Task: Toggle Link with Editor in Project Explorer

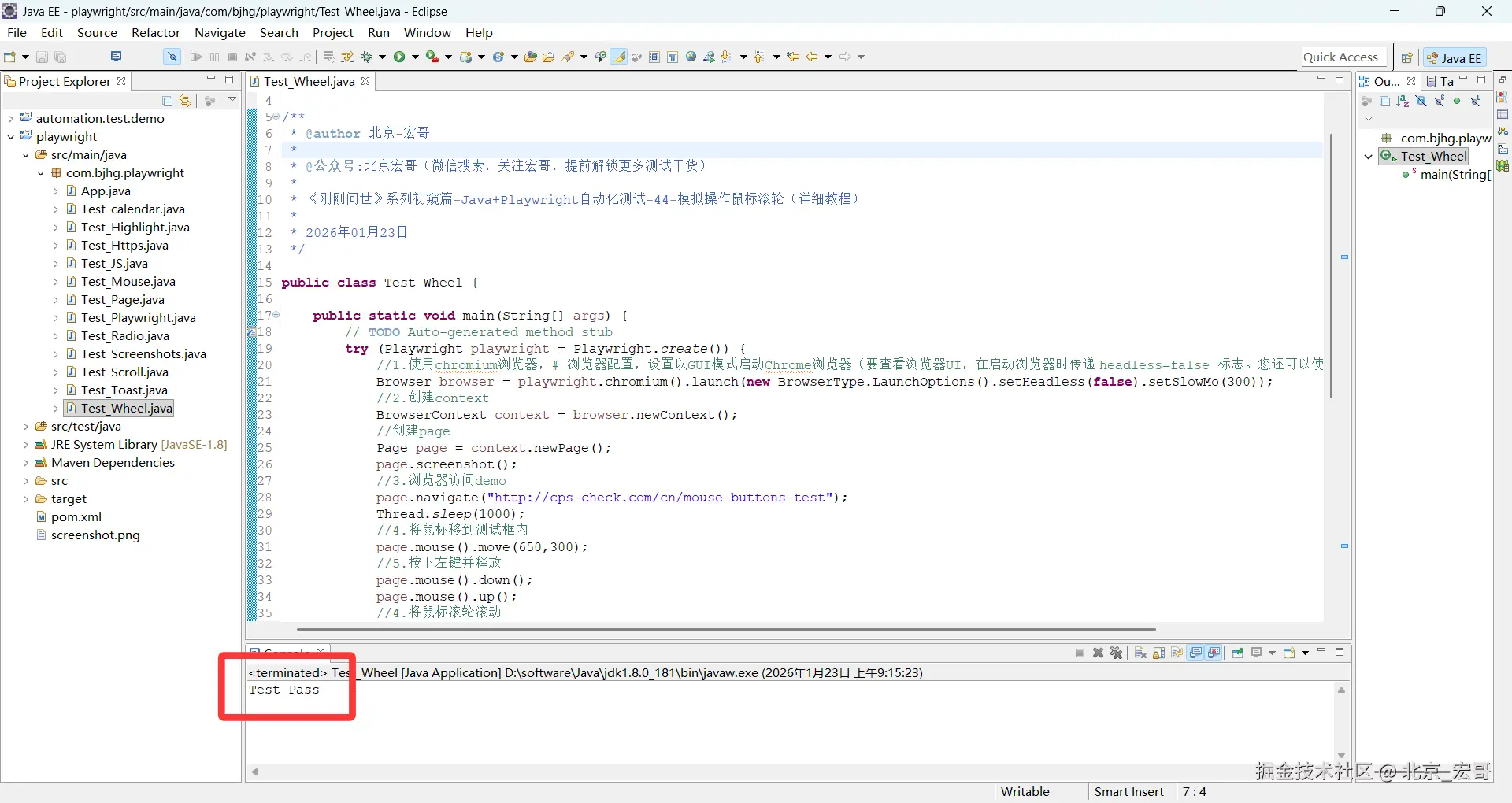Action: [x=185, y=101]
